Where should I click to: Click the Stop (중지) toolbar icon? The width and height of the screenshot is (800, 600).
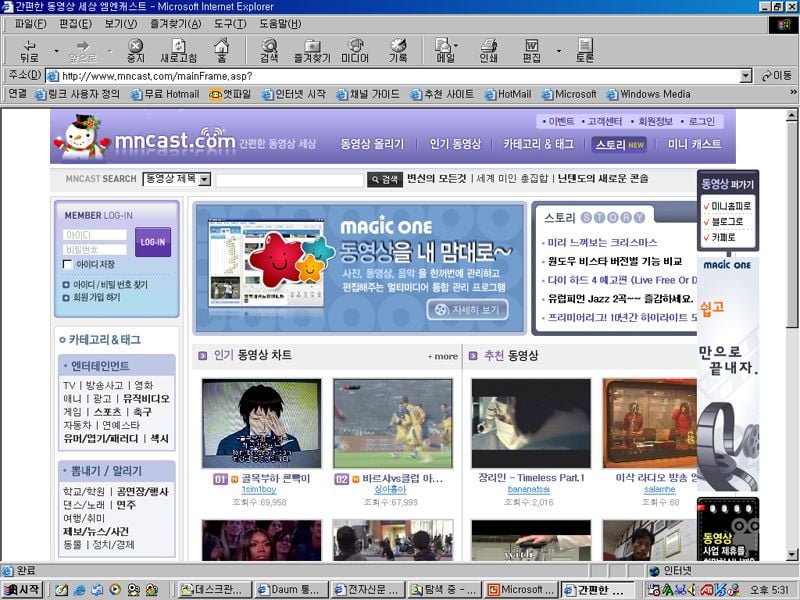click(135, 50)
